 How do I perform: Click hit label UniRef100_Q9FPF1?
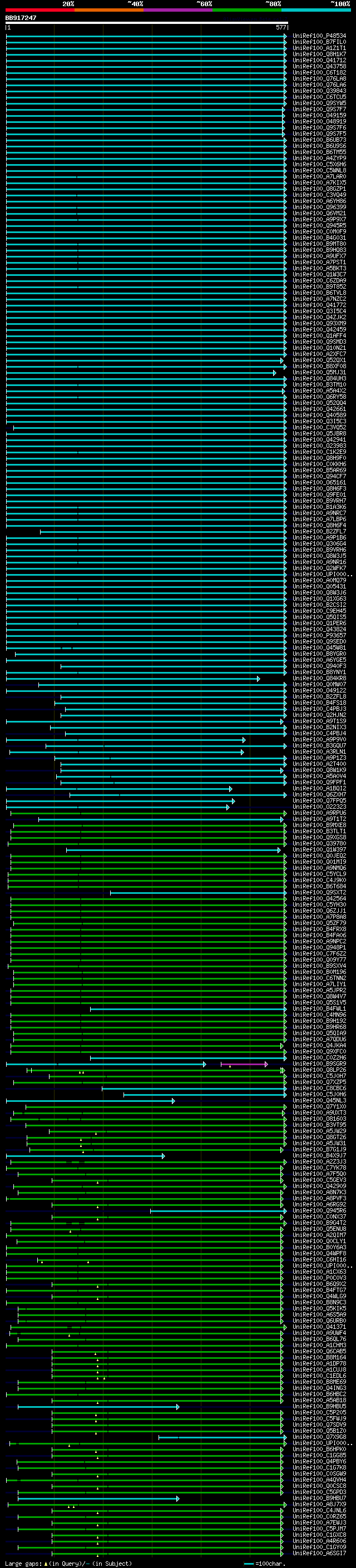tap(319, 782)
